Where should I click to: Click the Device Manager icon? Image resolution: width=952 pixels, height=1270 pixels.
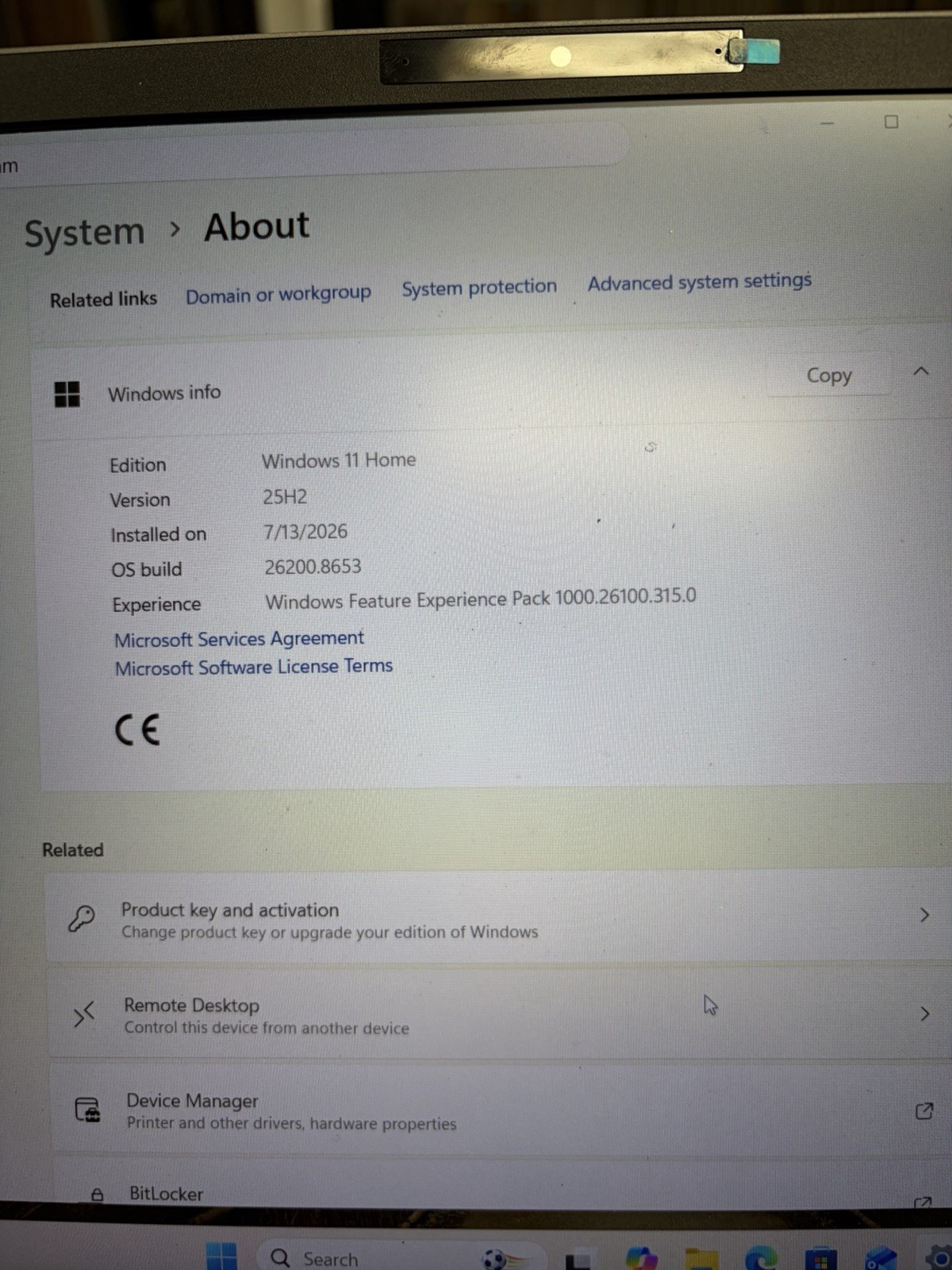pyautogui.click(x=87, y=1109)
